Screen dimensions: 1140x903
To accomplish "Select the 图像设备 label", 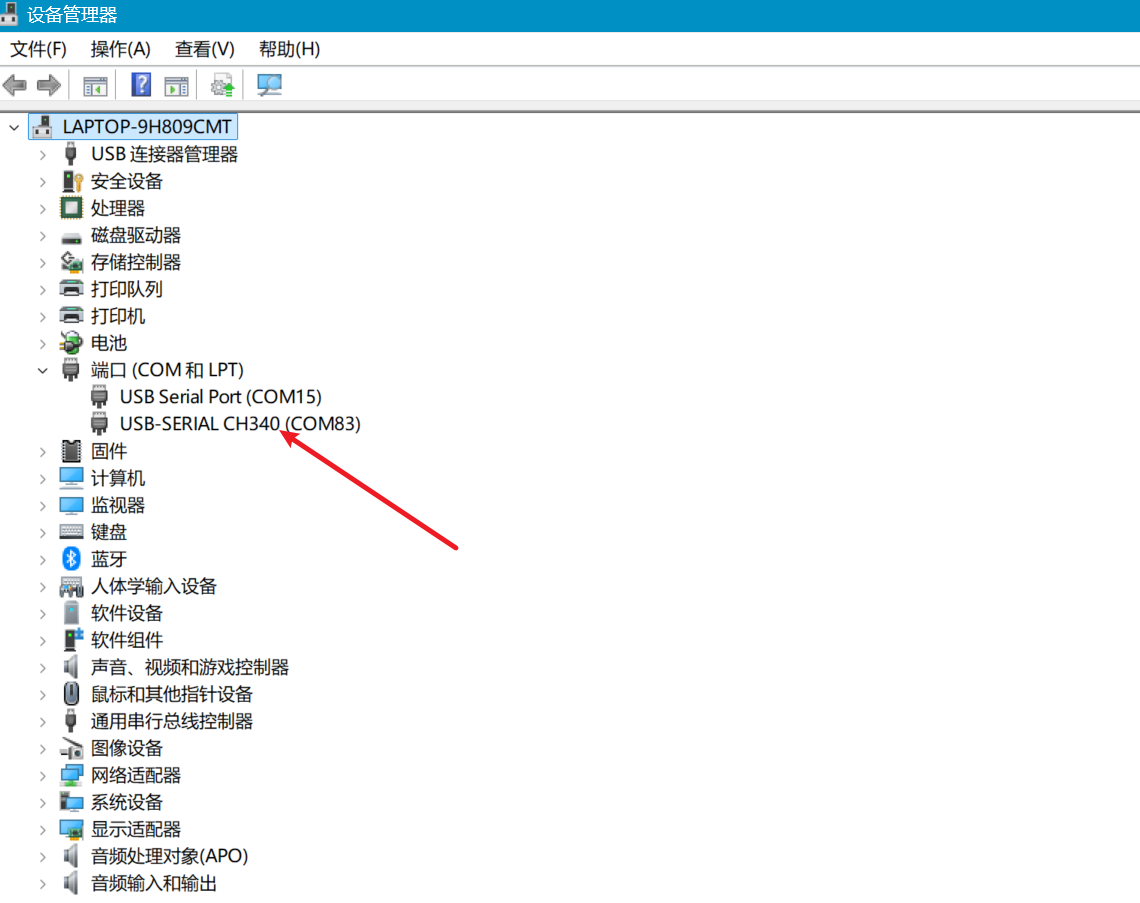I will point(127,748).
